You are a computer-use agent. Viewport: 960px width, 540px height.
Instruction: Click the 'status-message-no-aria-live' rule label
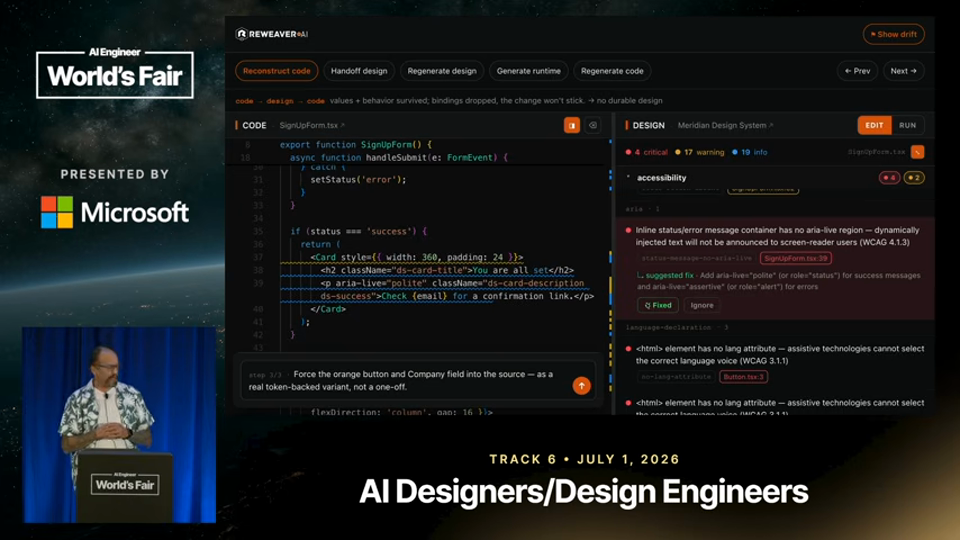coord(696,258)
